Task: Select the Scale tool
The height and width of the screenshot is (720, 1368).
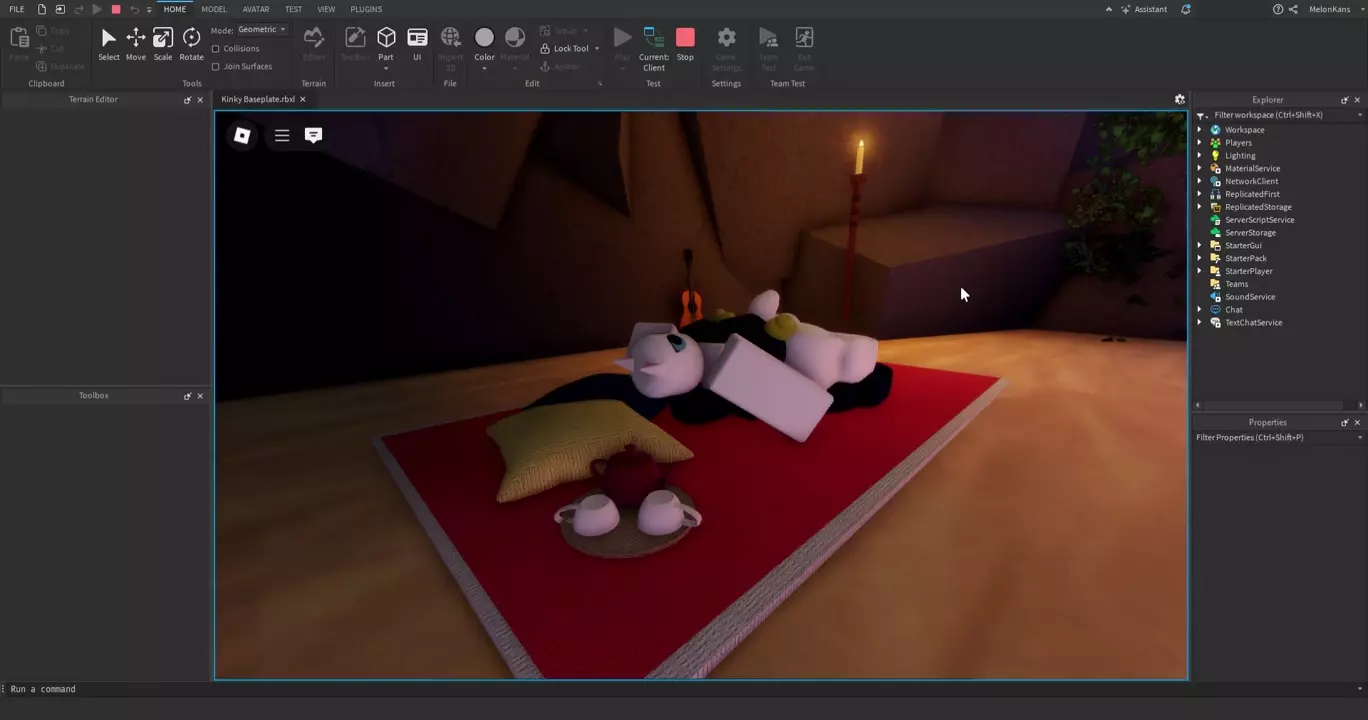Action: coord(162,43)
